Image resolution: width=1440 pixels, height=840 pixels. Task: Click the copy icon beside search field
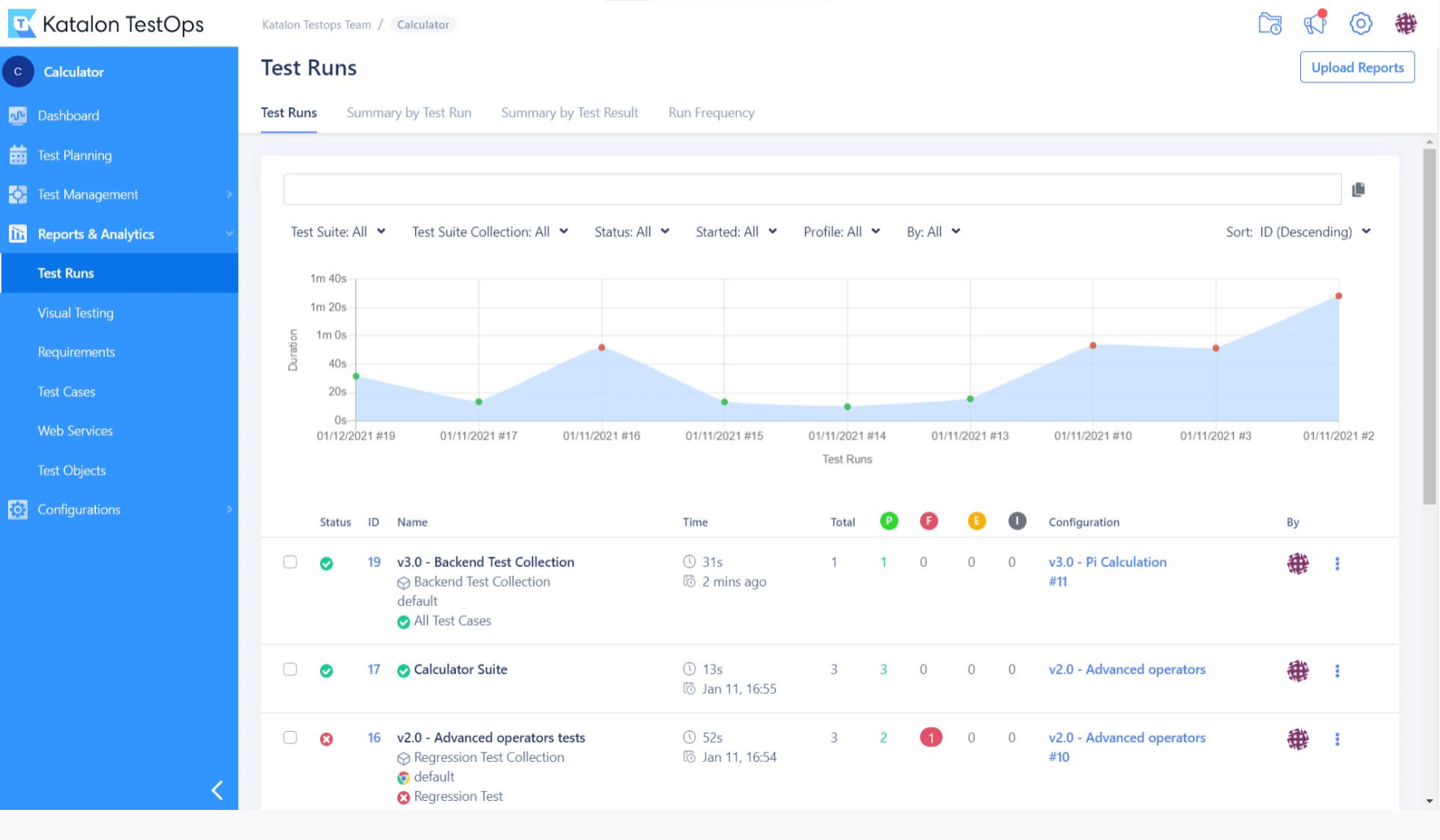click(x=1358, y=189)
